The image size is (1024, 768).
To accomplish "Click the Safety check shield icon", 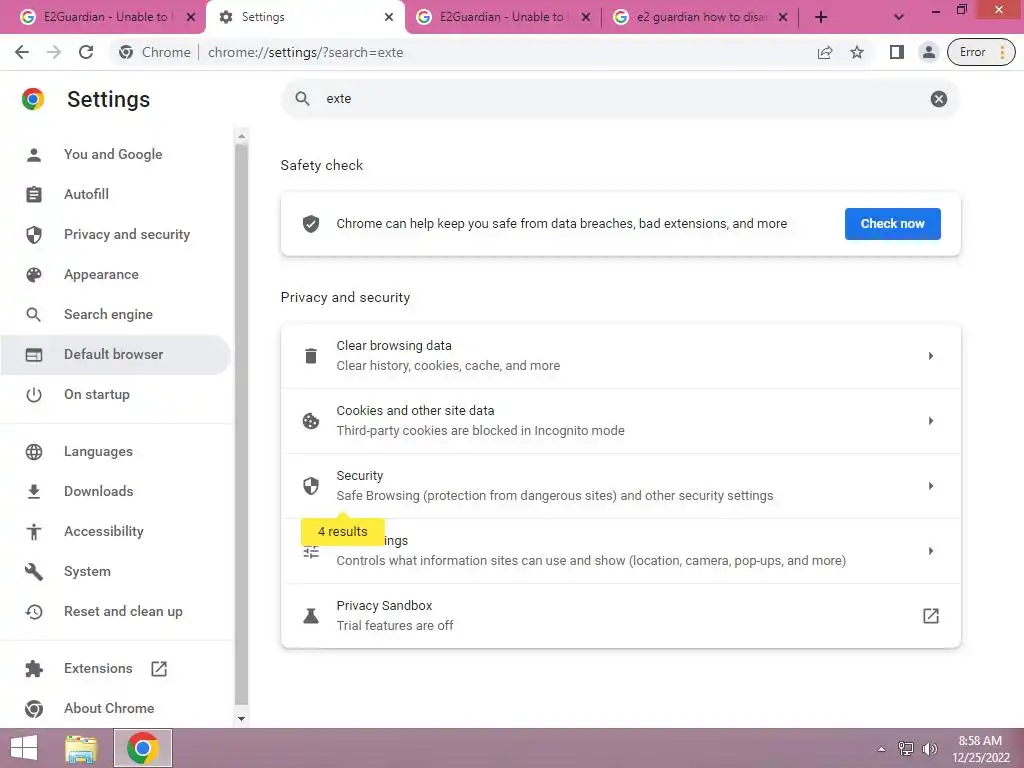I will 311,224.
